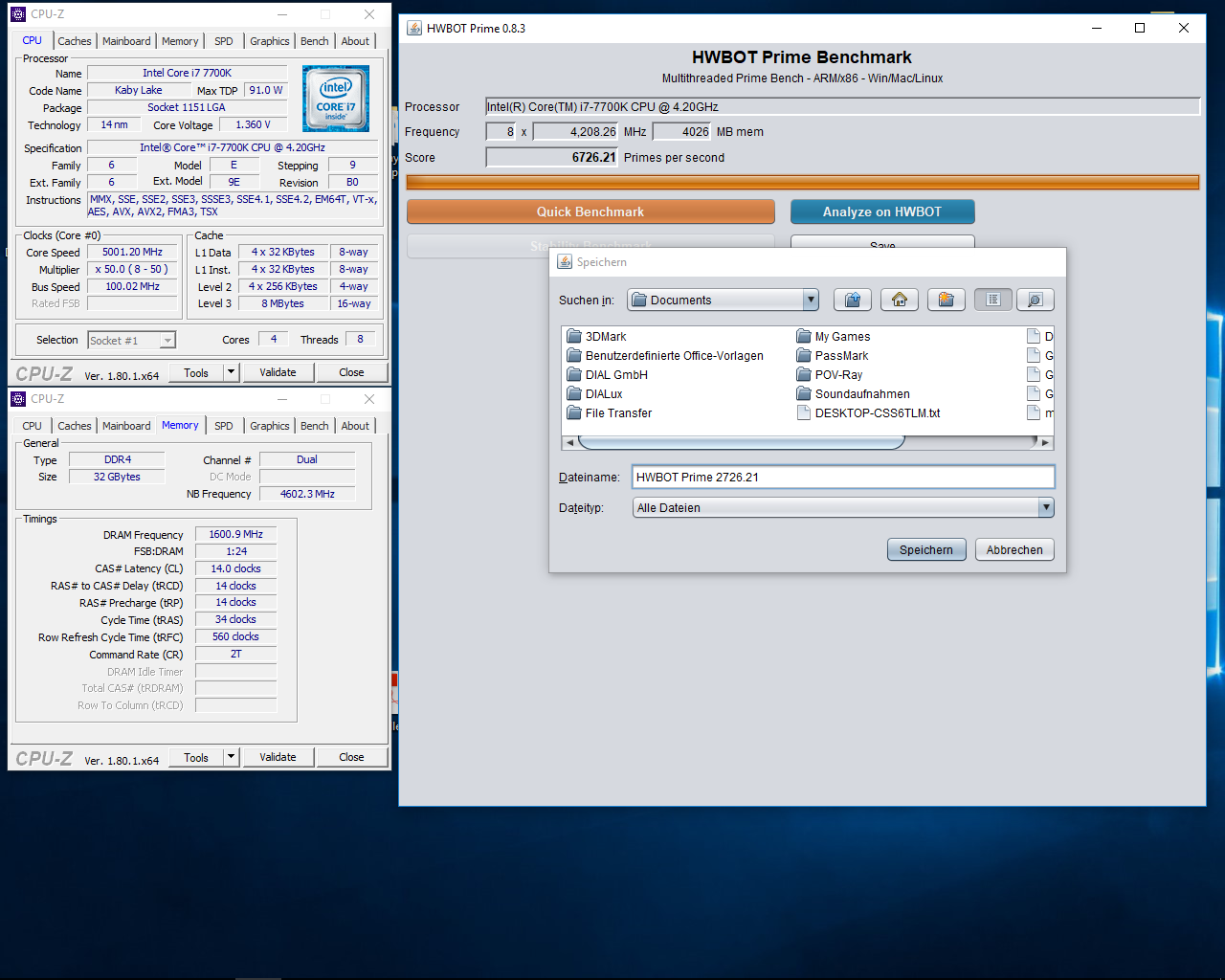The height and width of the screenshot is (980, 1225).
Task: Select the My Games folder icon
Action: 804,336
